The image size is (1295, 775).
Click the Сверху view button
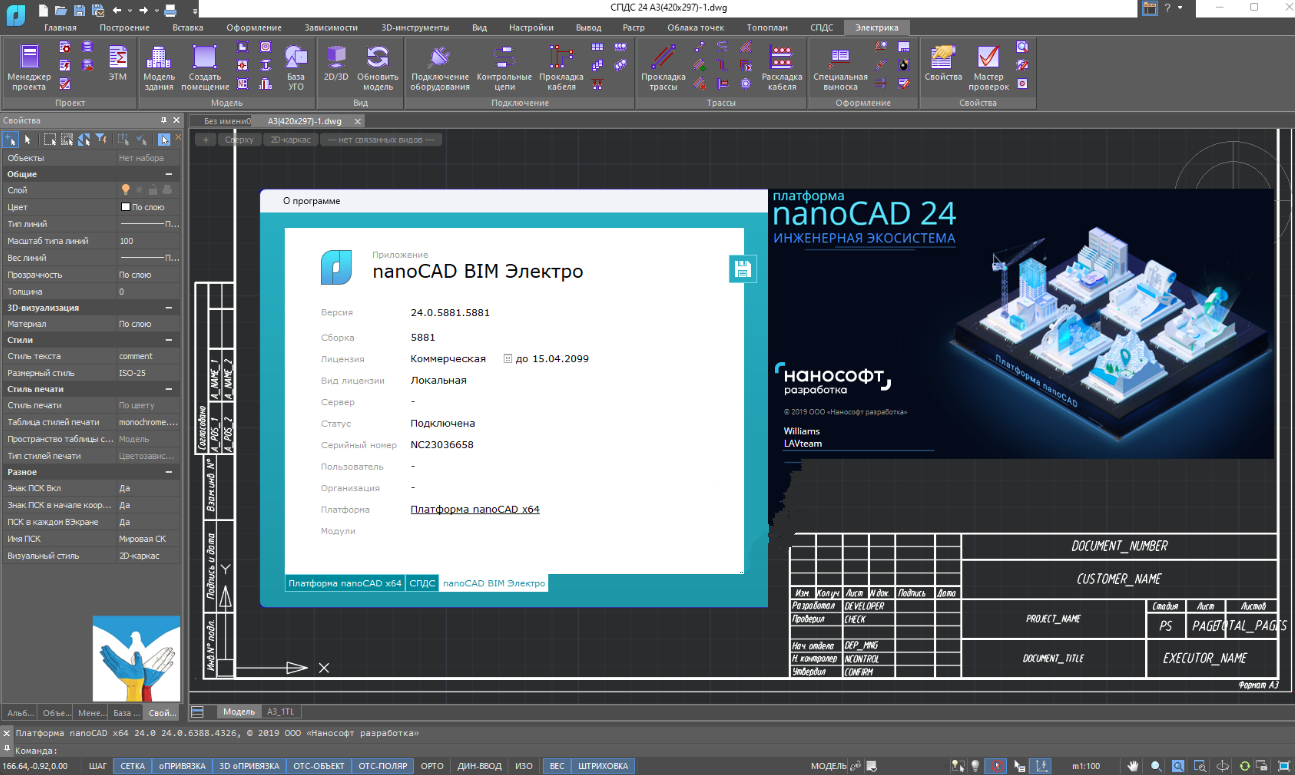(x=240, y=140)
